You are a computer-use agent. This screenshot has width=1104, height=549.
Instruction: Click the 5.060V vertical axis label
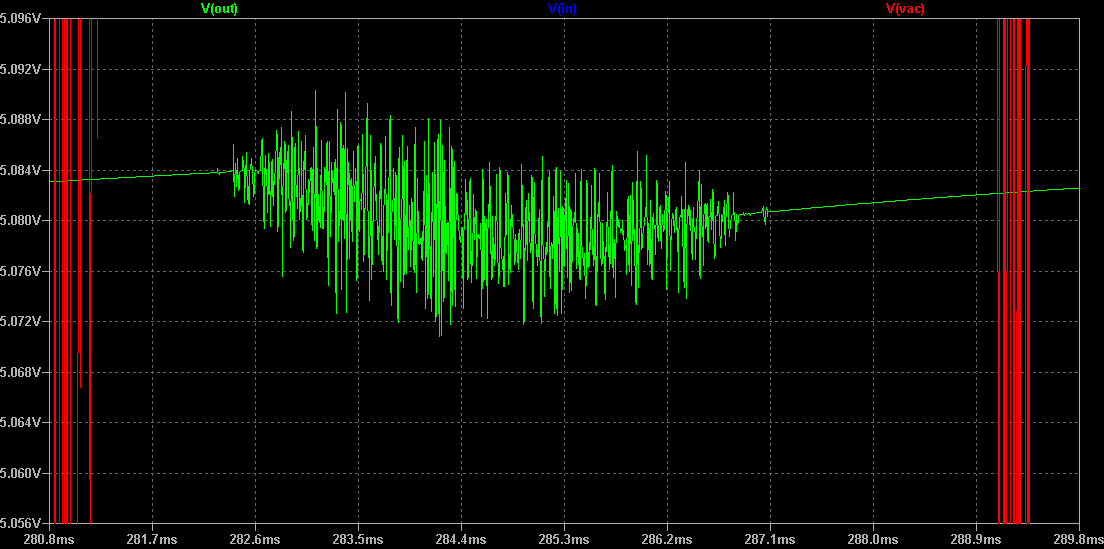click(21, 473)
